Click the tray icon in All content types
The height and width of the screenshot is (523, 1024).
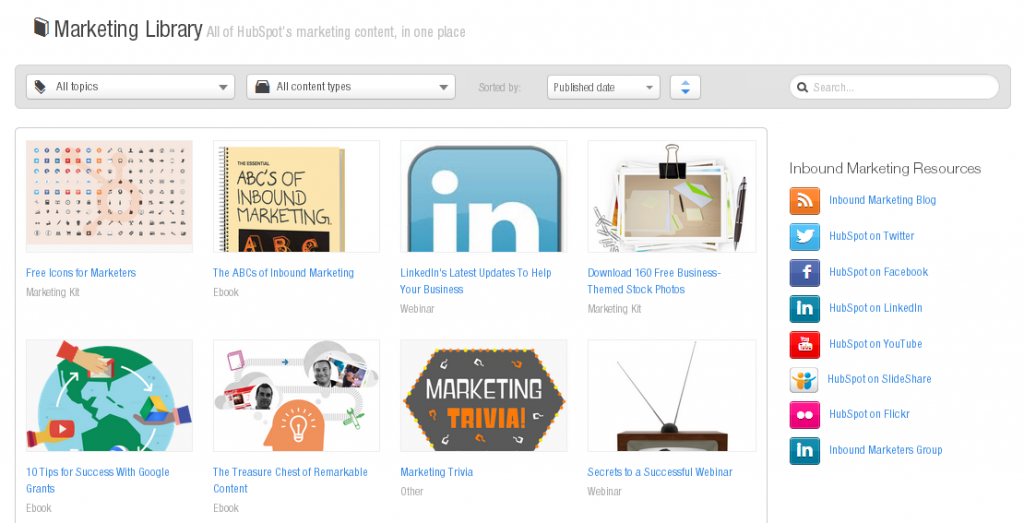[x=263, y=86]
